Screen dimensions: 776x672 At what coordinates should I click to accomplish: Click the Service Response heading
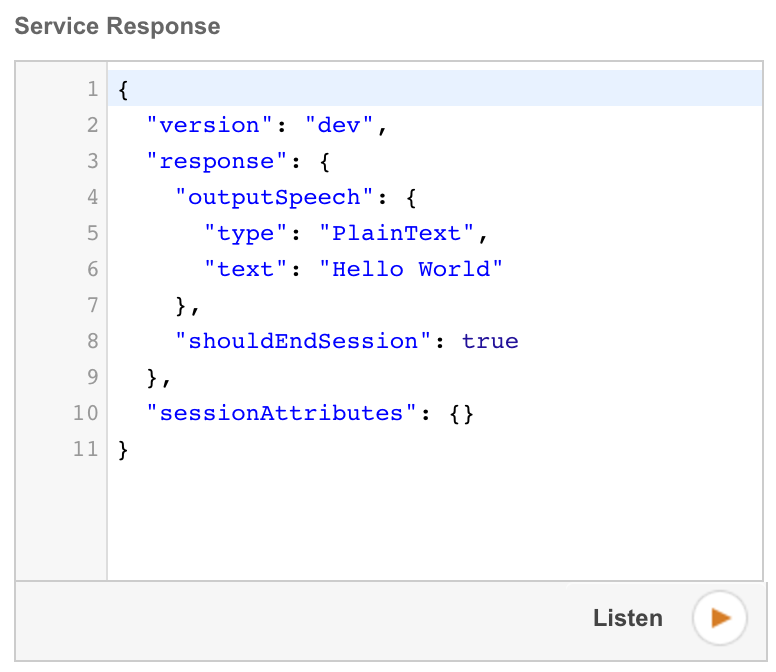[x=117, y=26]
